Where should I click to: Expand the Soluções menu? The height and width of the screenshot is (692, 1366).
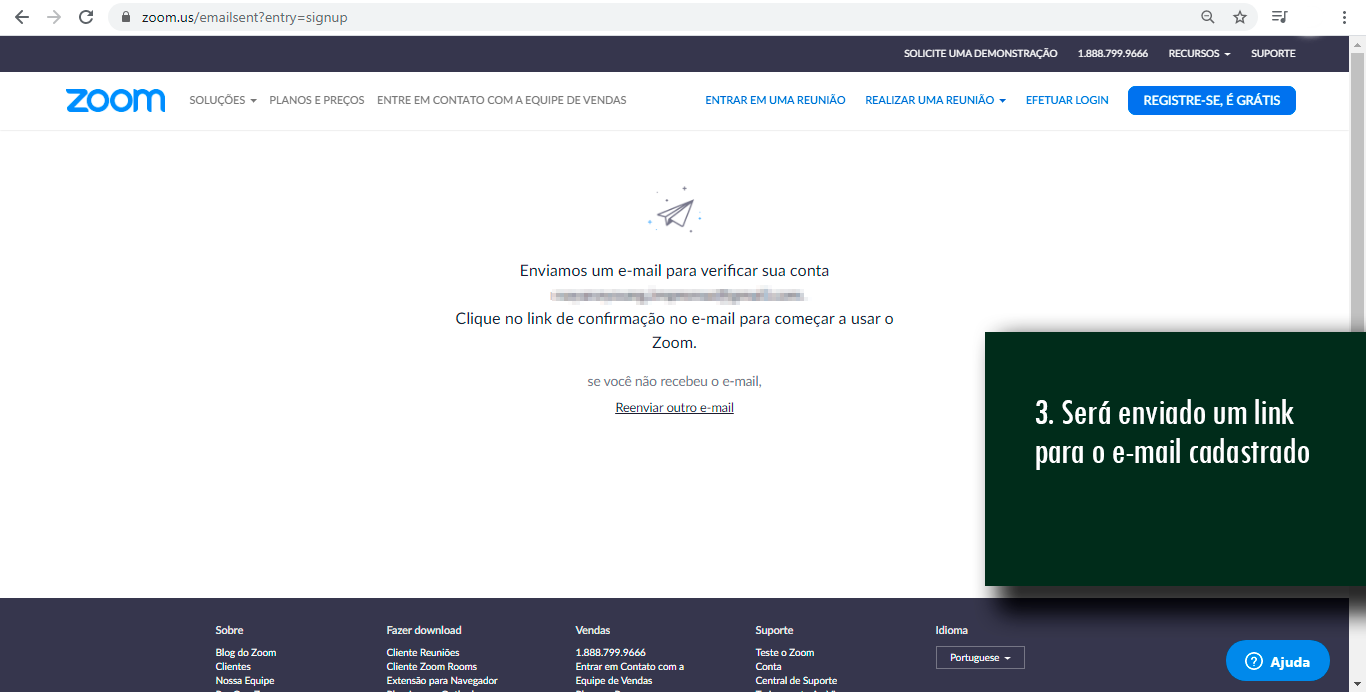223,100
